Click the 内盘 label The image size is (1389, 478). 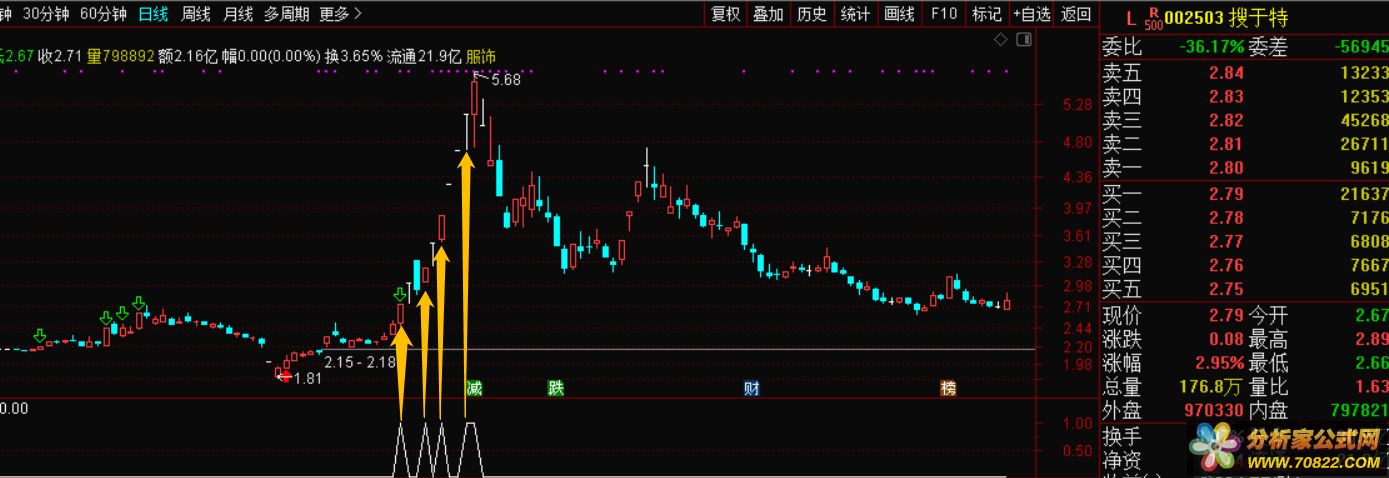(x=1267, y=411)
